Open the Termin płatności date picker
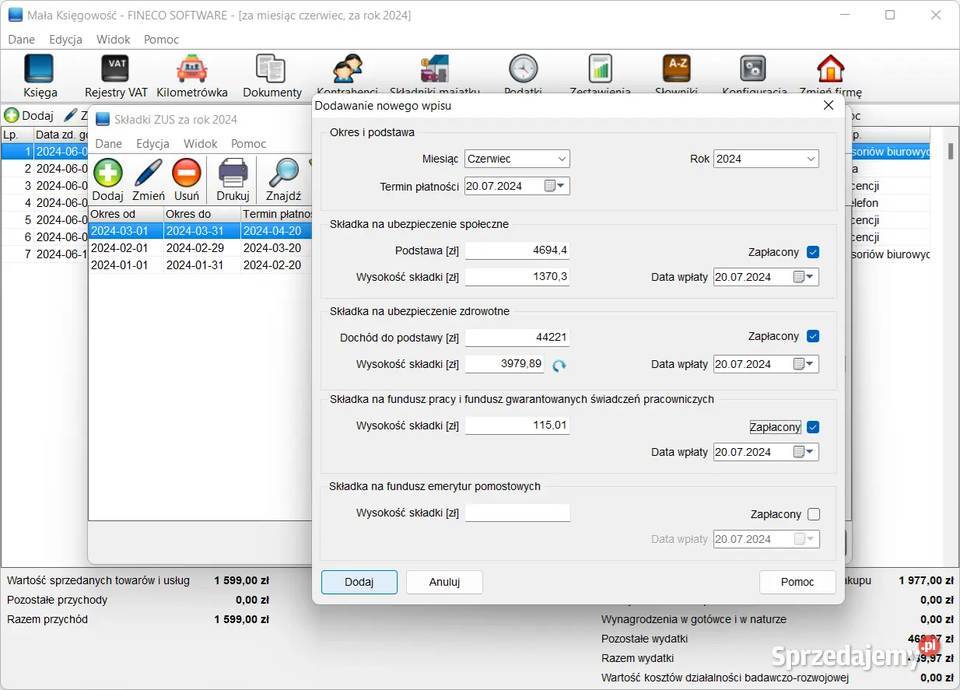The width and height of the screenshot is (960, 690). click(x=556, y=186)
